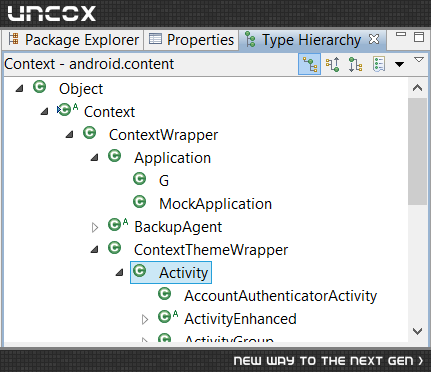The width and height of the screenshot is (431, 372).
Task: Collapse the ContextWrapper node
Action: [x=70, y=135]
